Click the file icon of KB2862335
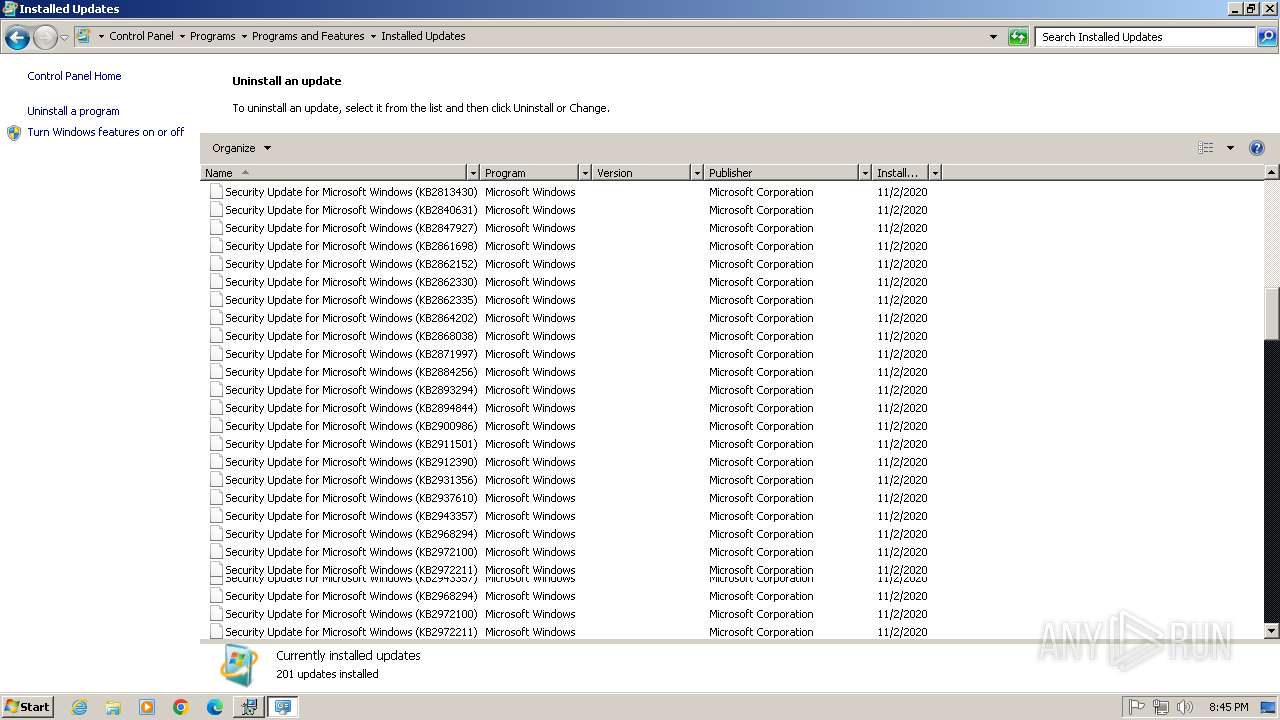Viewport: 1280px width, 720px height. pyautogui.click(x=216, y=300)
